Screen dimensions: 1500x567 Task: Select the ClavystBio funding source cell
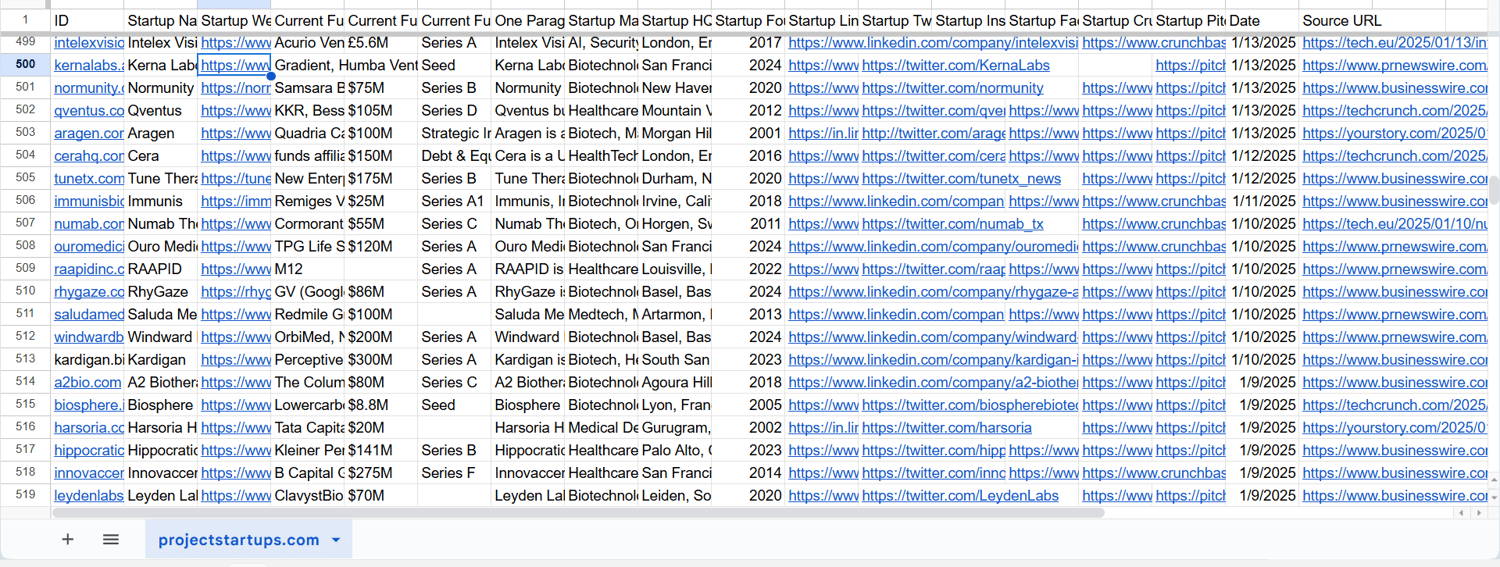coord(308,496)
